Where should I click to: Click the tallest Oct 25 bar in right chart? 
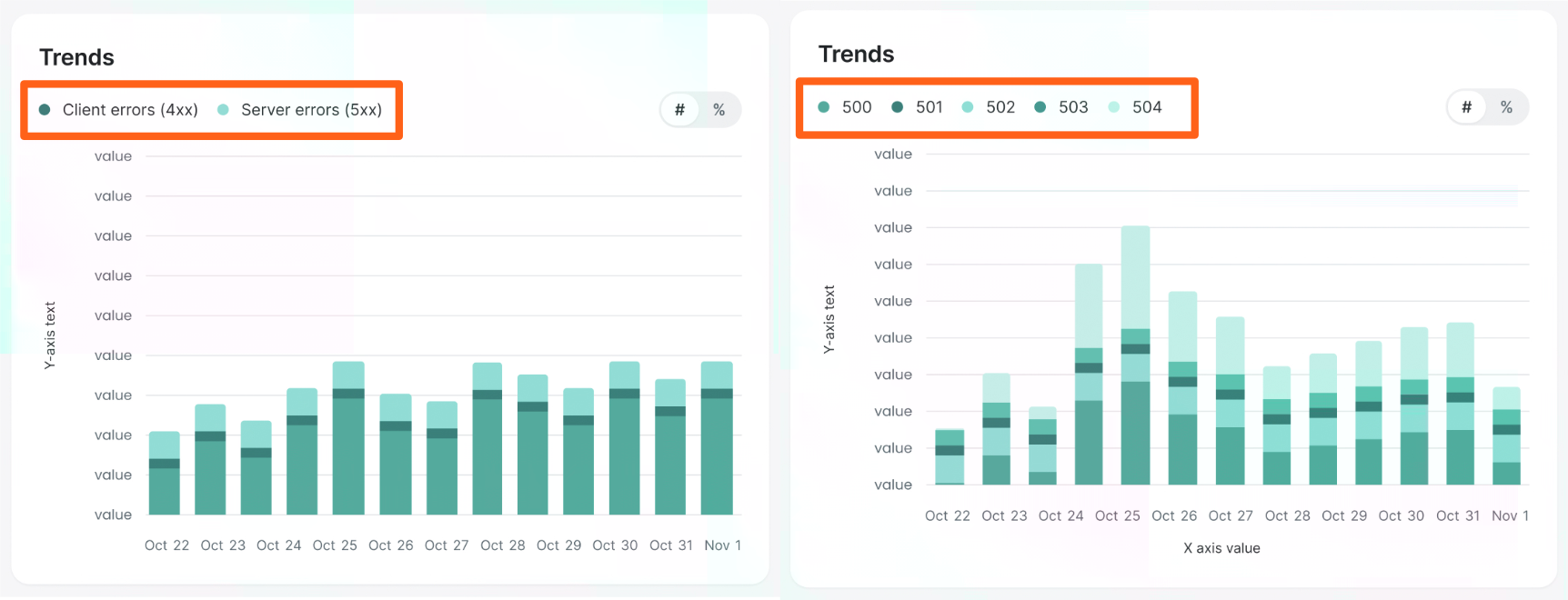click(x=1135, y=364)
